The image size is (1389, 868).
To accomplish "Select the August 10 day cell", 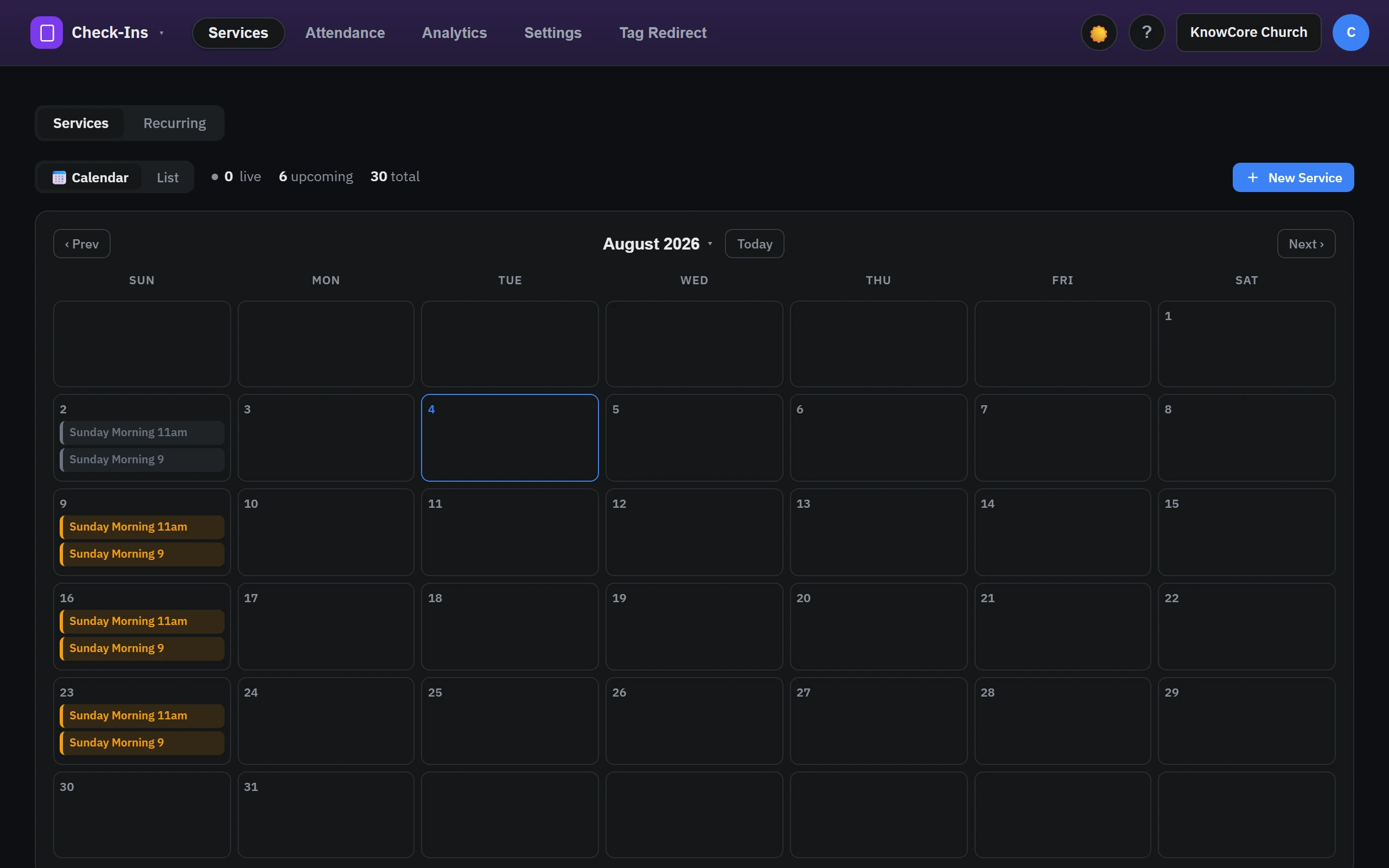I will (326, 532).
